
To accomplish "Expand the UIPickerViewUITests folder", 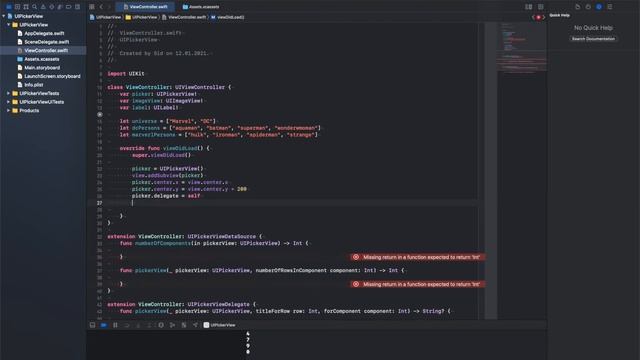I will (9, 102).
